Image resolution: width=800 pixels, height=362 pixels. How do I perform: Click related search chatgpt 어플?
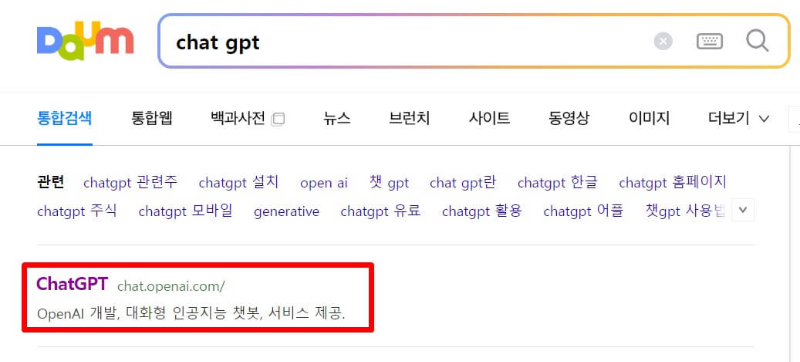pyautogui.click(x=584, y=211)
